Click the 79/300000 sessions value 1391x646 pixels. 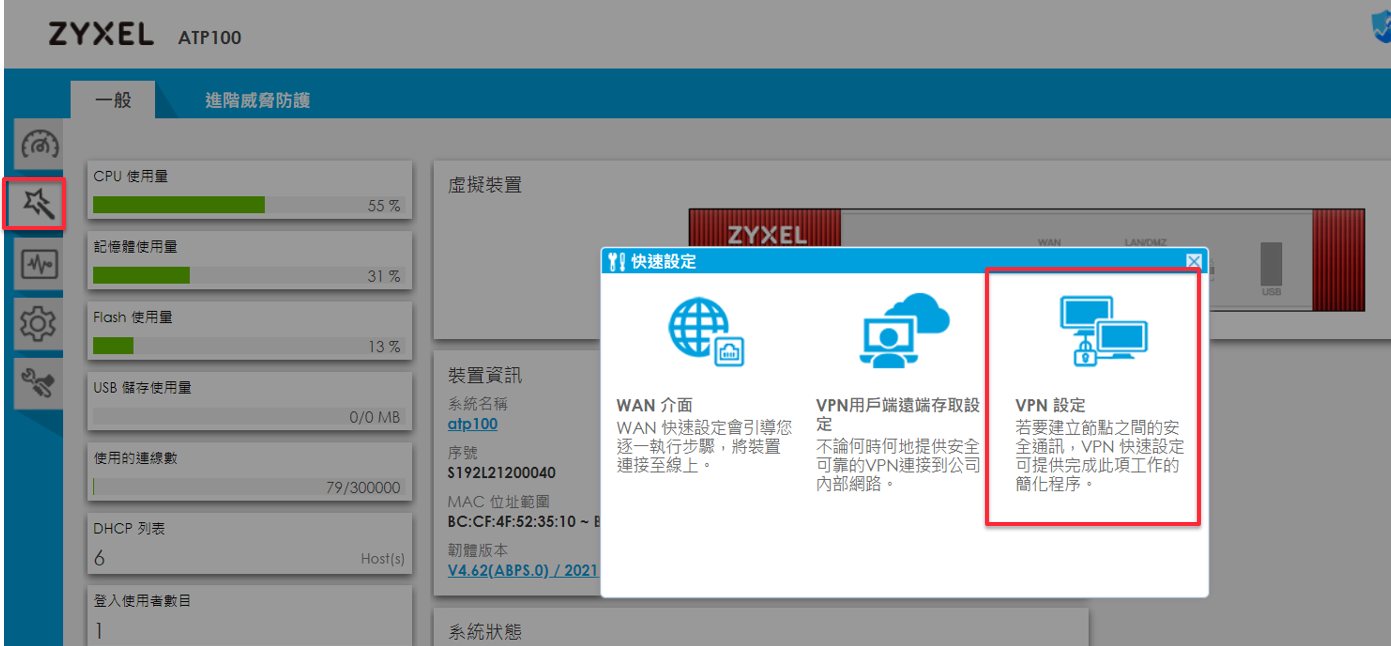[363, 488]
